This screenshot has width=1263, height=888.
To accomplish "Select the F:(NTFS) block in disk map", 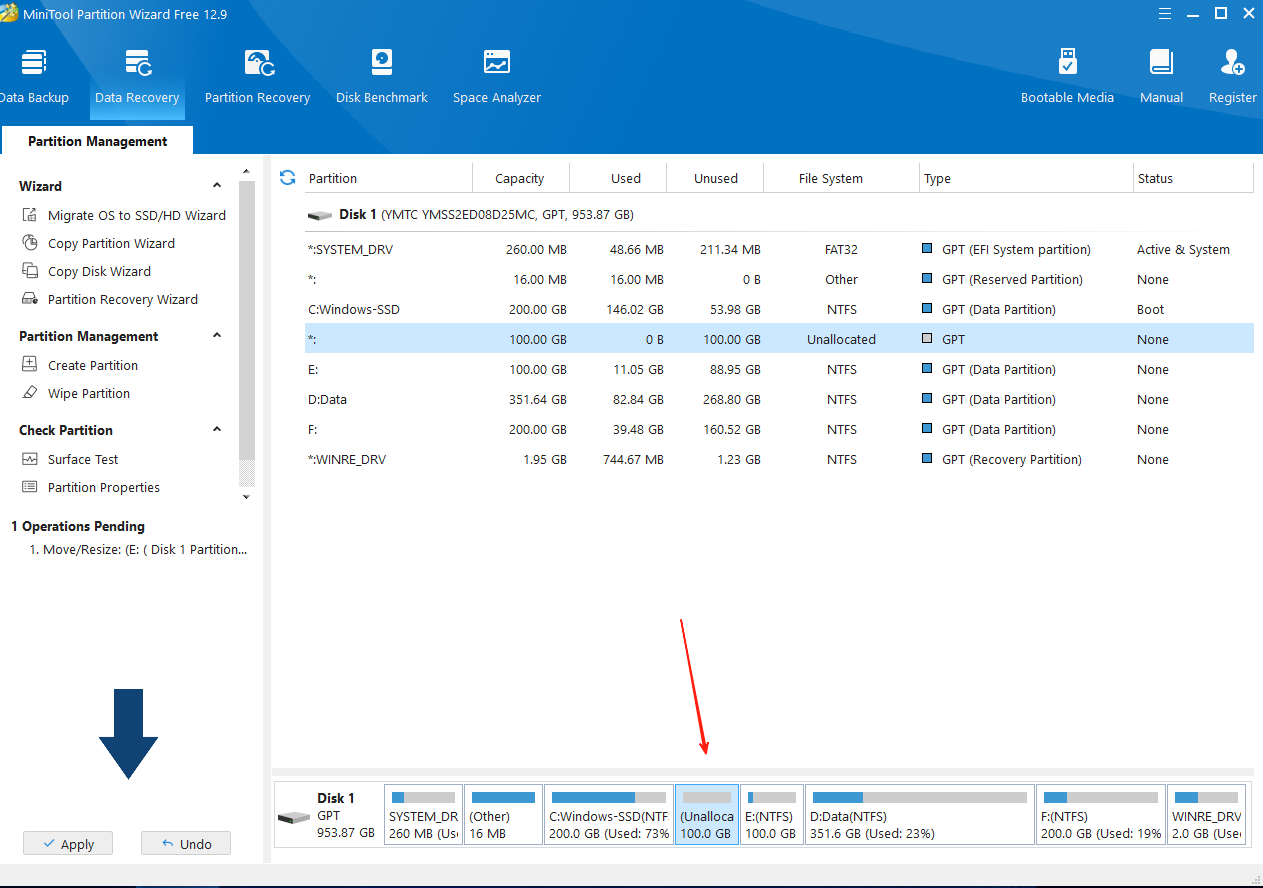I will point(1101,815).
